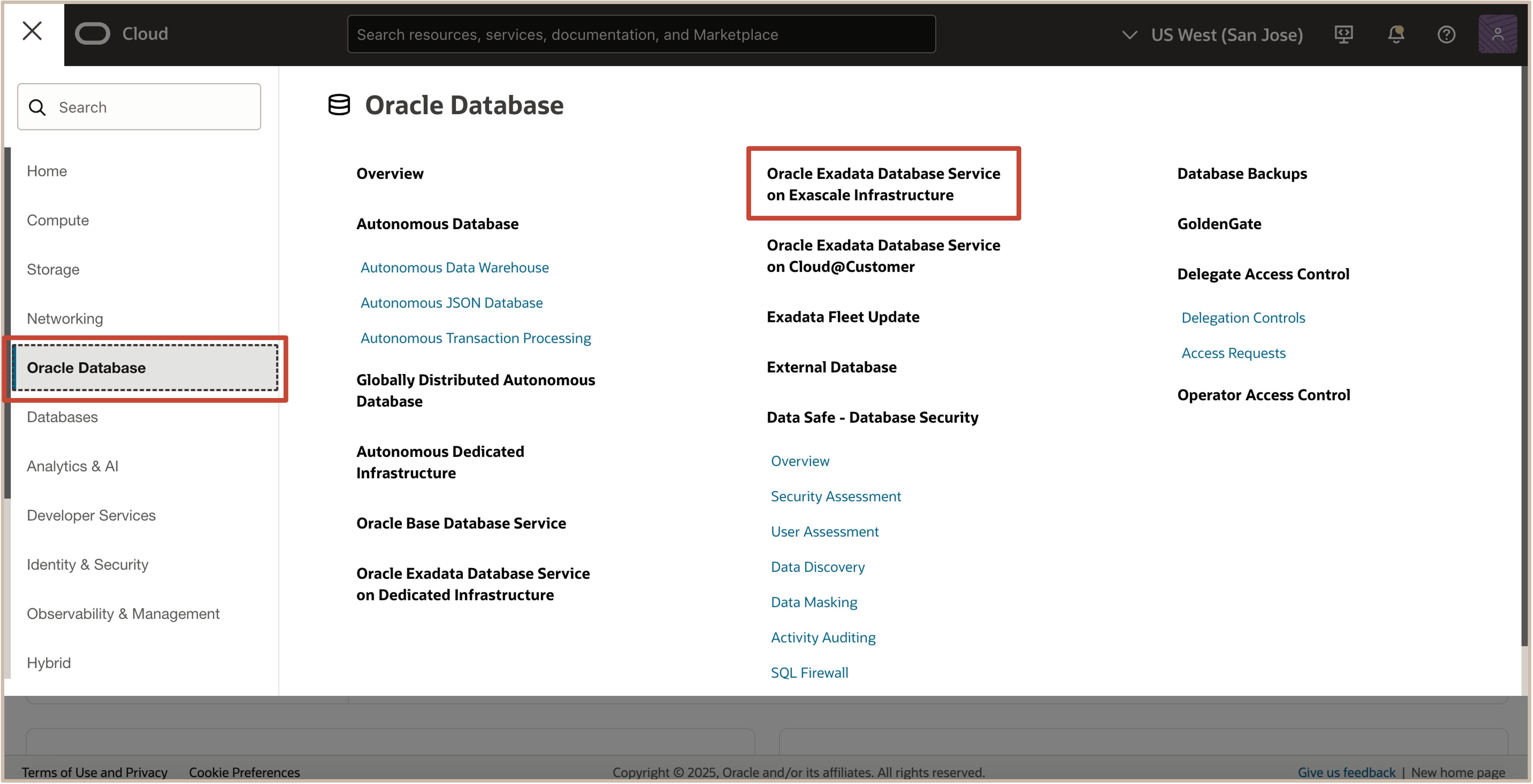Click the Oracle Database stack icon
The image size is (1533, 784).
(x=339, y=105)
